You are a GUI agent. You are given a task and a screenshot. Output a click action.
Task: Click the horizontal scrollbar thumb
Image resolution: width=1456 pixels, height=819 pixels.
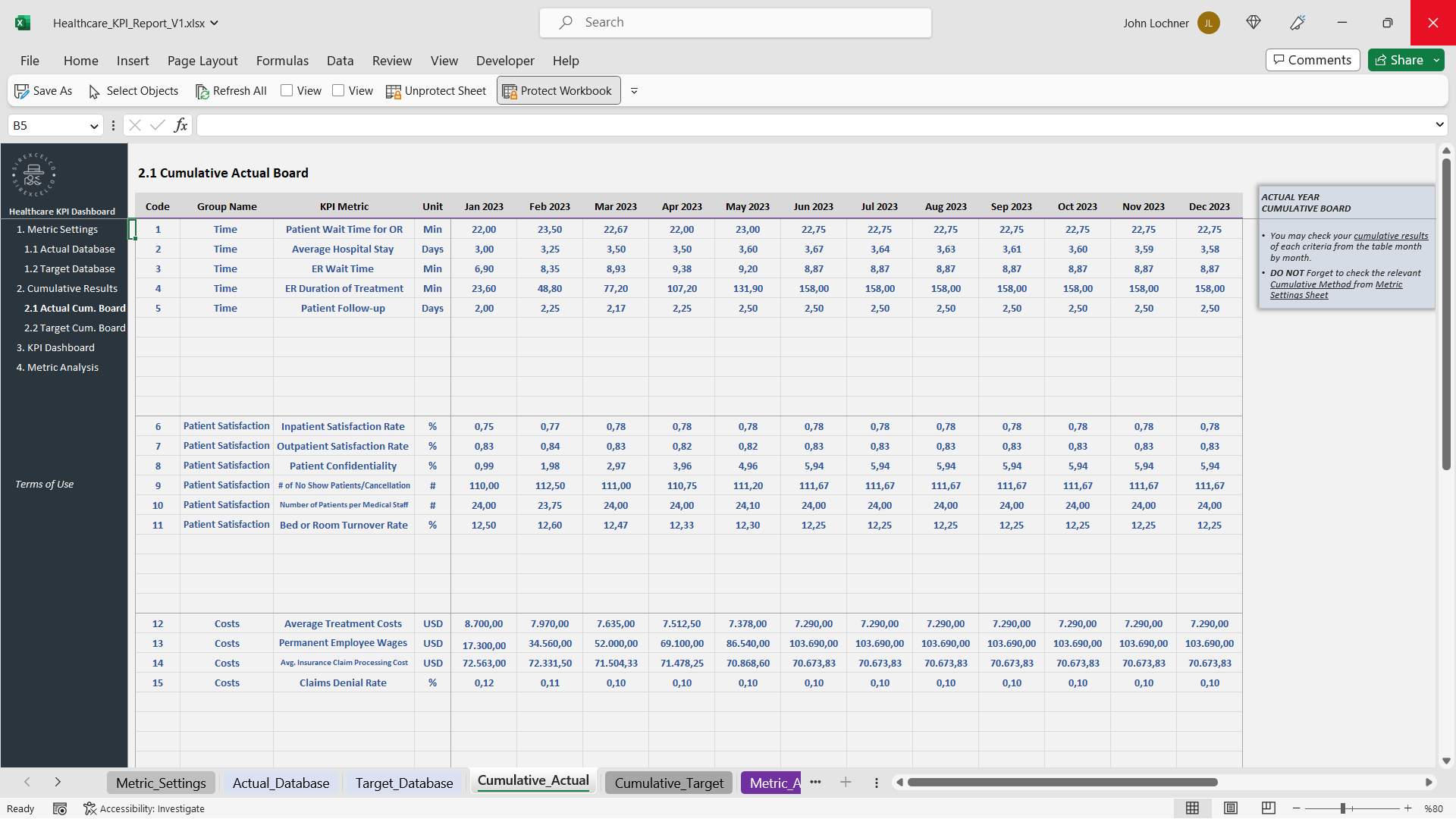pyautogui.click(x=1062, y=782)
